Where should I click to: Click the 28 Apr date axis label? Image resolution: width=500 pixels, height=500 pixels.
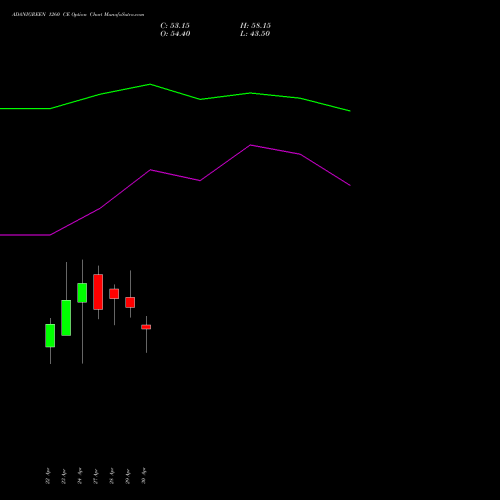112,476
